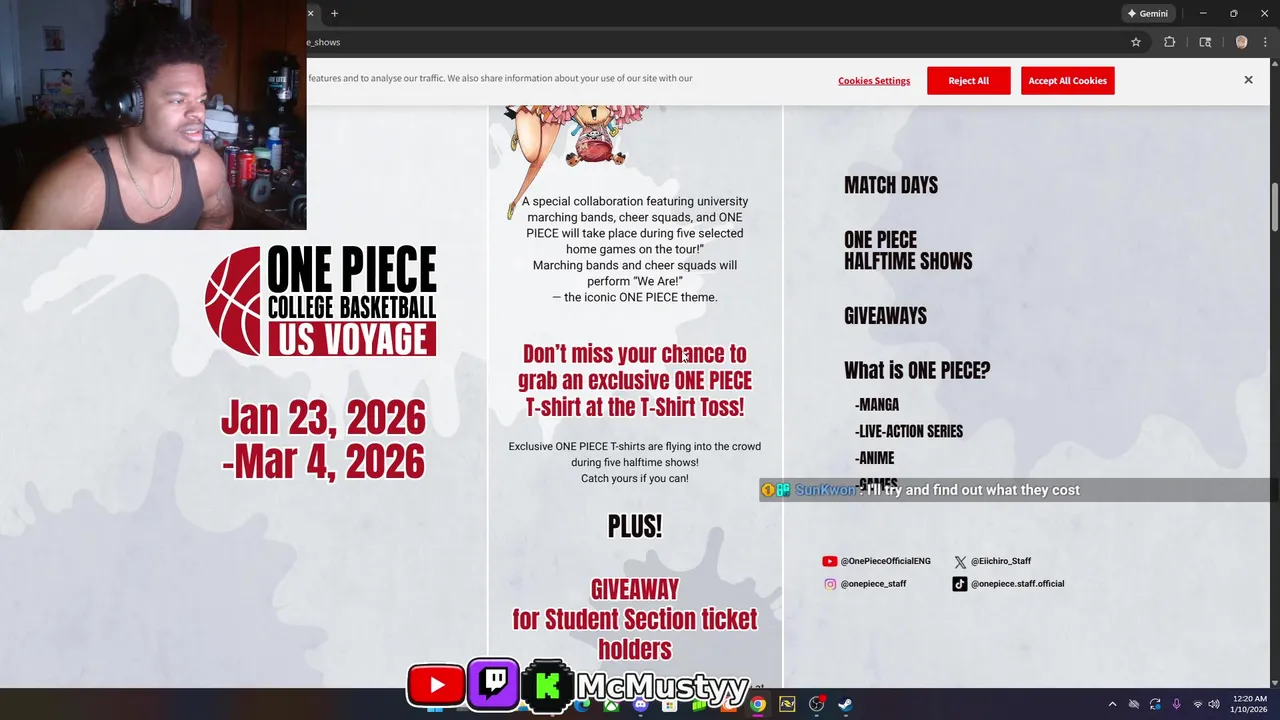Image resolution: width=1280 pixels, height=720 pixels.
Task: Select the -ANIME sub-item
Action: click(875, 458)
